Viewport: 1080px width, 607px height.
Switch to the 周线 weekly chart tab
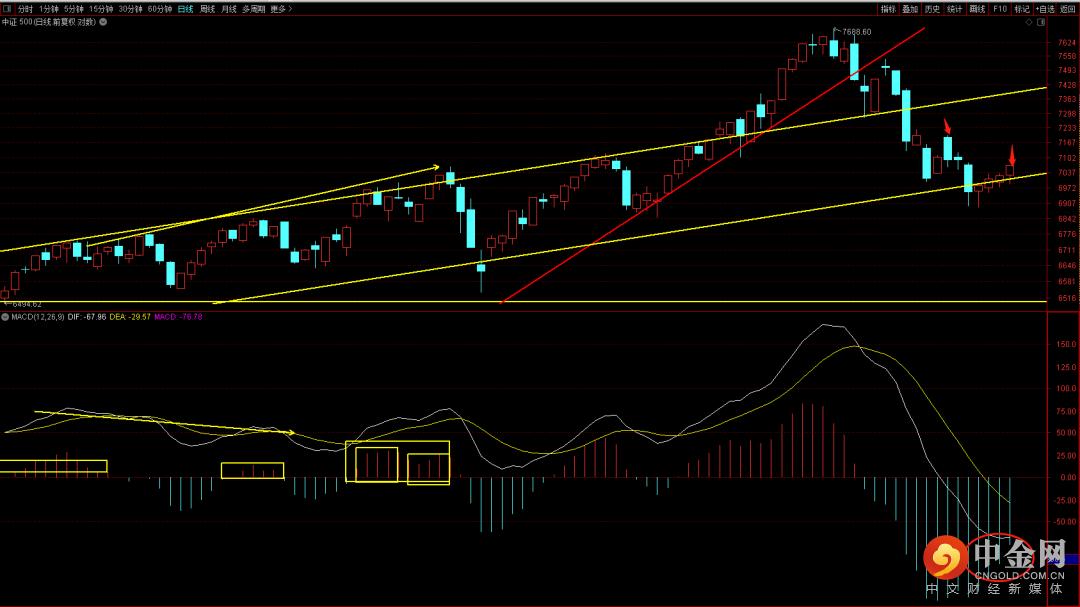[207, 9]
